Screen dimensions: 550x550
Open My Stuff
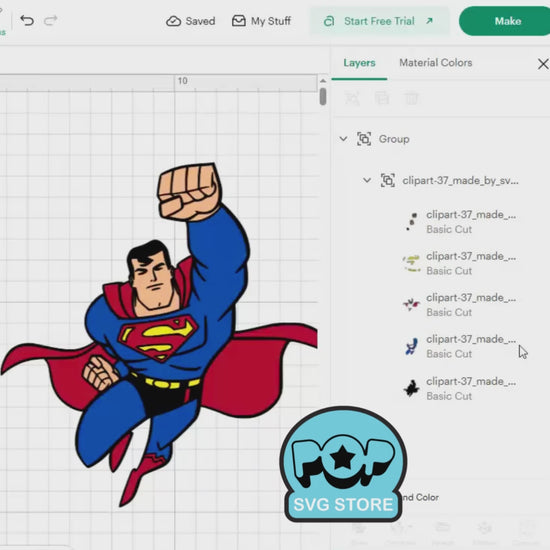[261, 21]
